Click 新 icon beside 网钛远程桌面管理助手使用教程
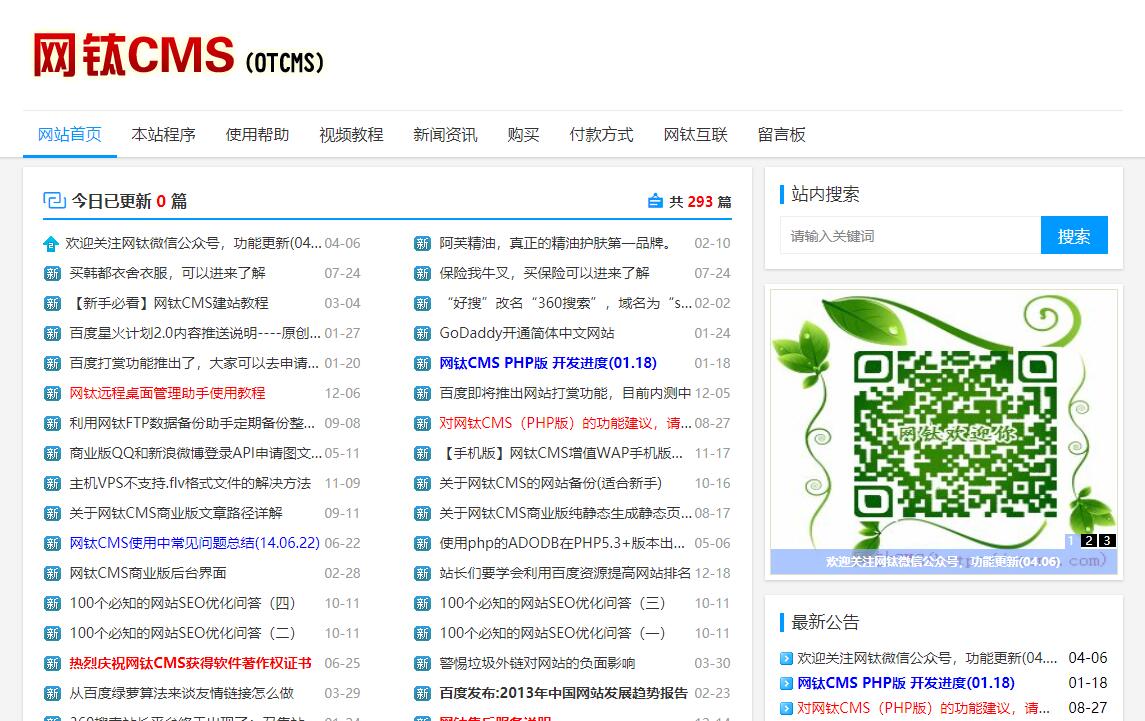Screen dimensions: 1145x721 point(52,394)
